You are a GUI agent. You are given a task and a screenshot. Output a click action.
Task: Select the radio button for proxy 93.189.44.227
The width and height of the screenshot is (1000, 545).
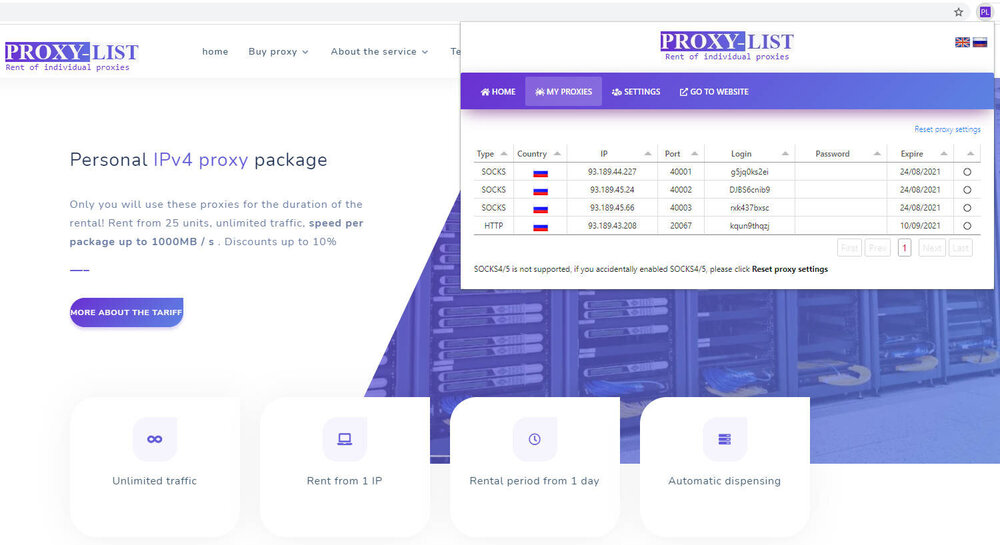pos(967,172)
